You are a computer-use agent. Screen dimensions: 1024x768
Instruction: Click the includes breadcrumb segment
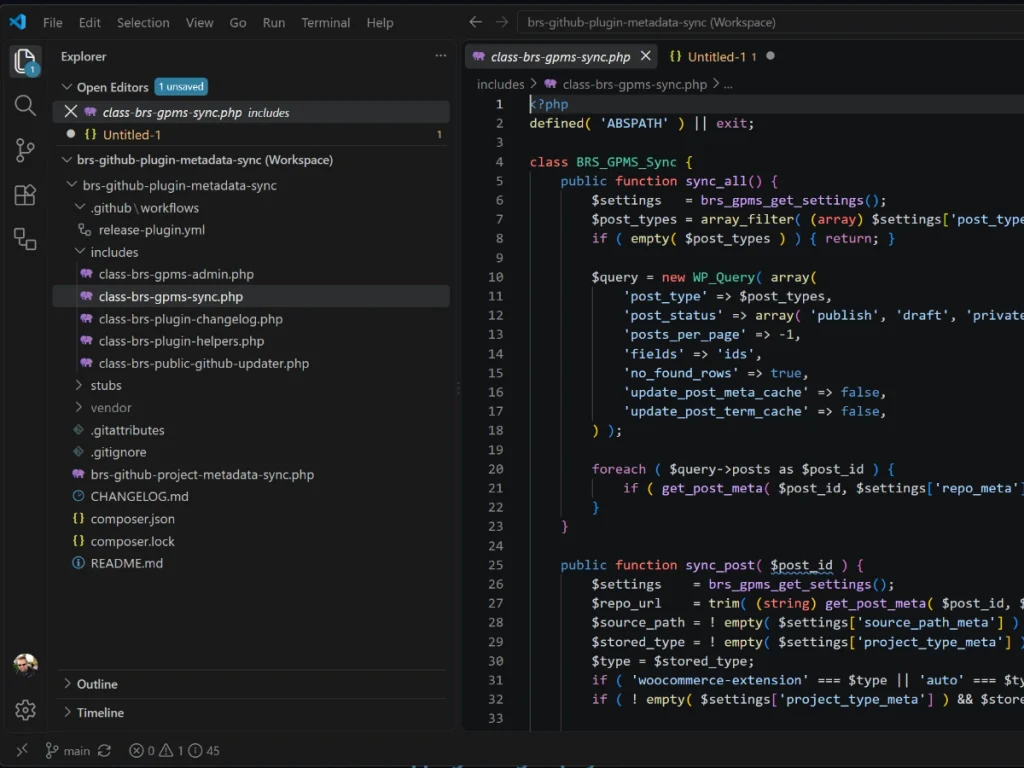[x=500, y=84]
